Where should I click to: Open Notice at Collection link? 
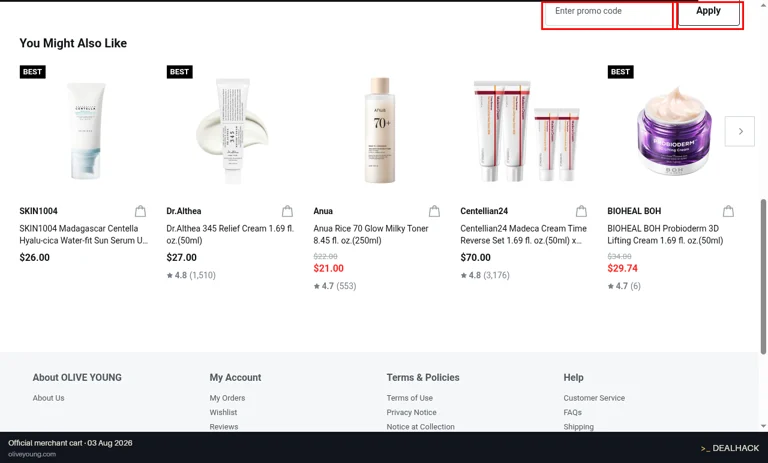coord(420,427)
